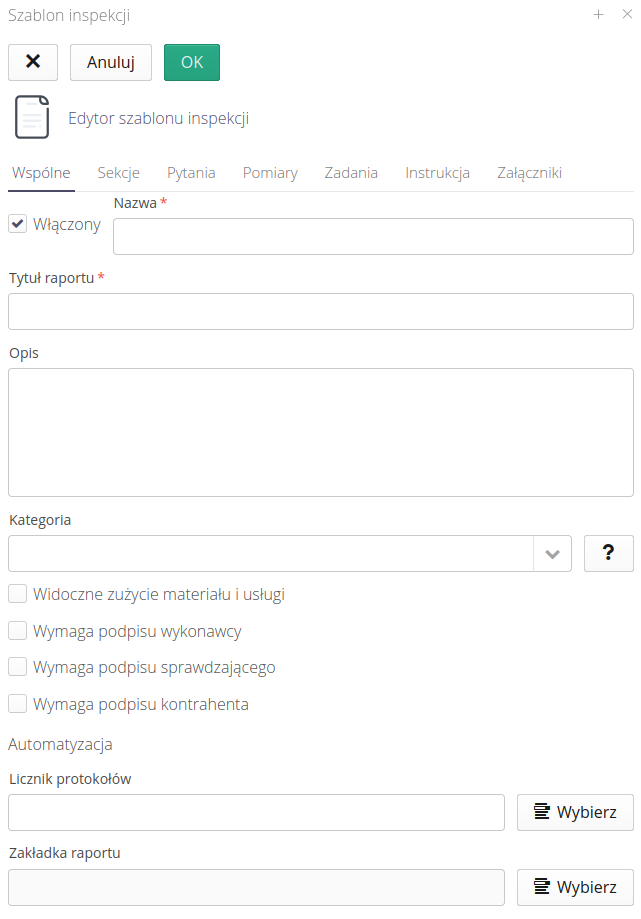This screenshot has width=641, height=919.
Task: Focus the Nazwa input field
Action: click(373, 237)
